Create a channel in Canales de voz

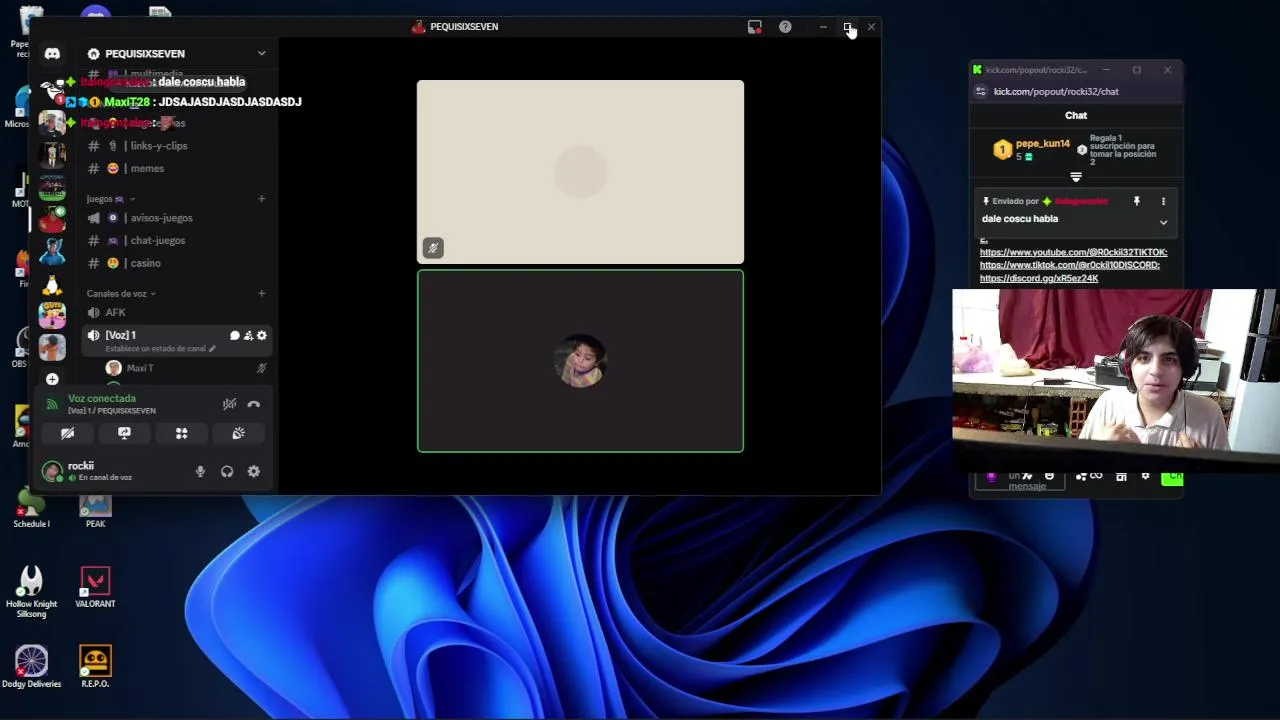pos(261,294)
